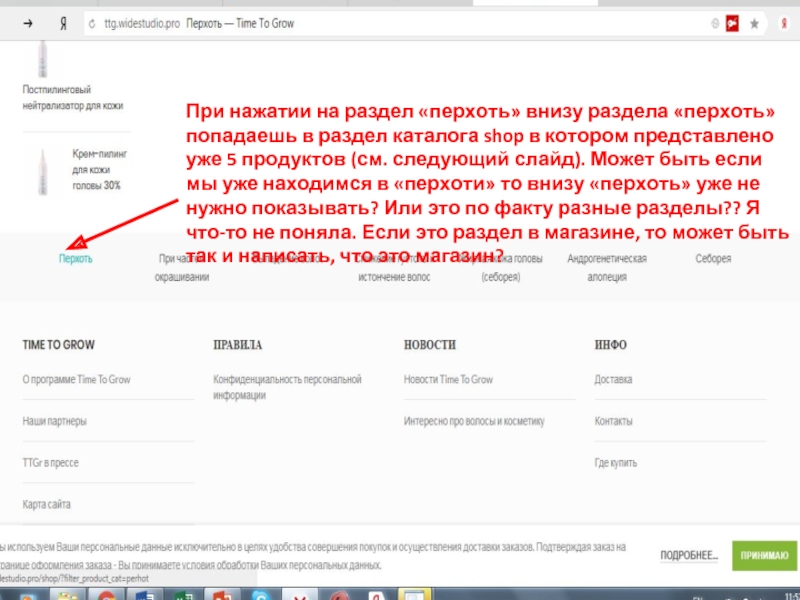Select the 'Андрогенетическая алопеция' category
Image resolution: width=800 pixels, height=600 pixels.
pyautogui.click(x=607, y=267)
